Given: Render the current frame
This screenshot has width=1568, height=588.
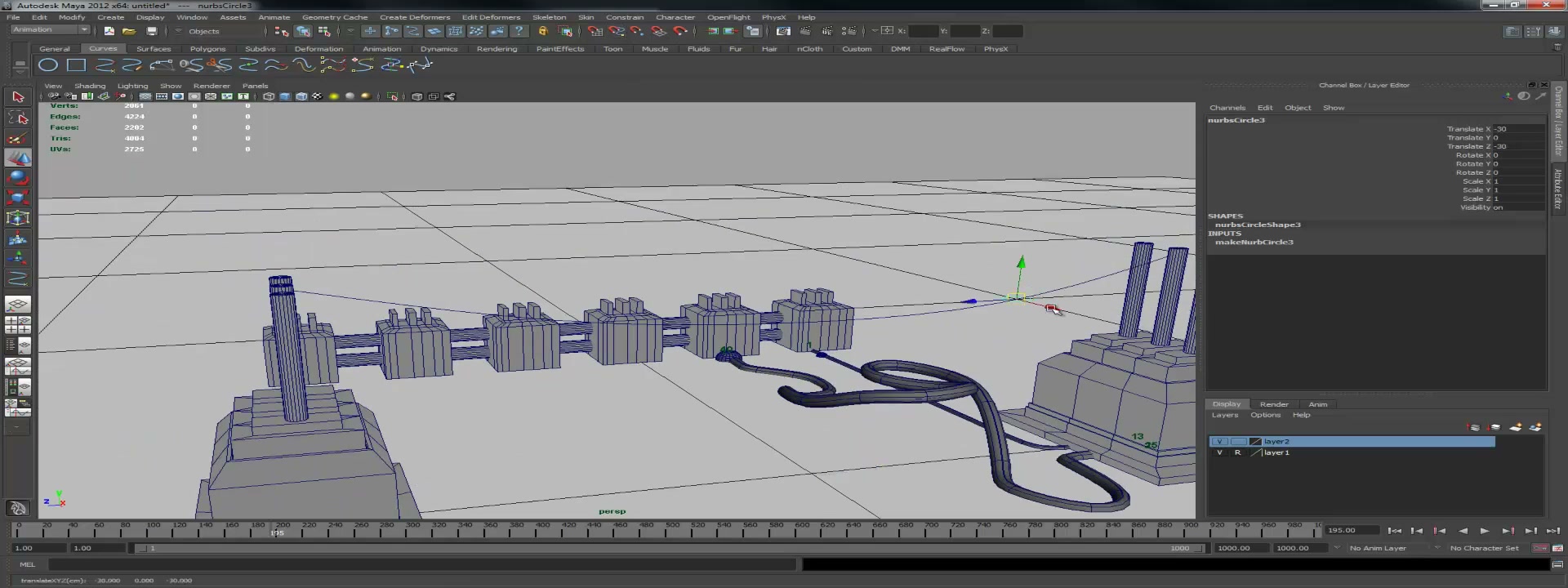Looking at the screenshot, I should click(805, 31).
